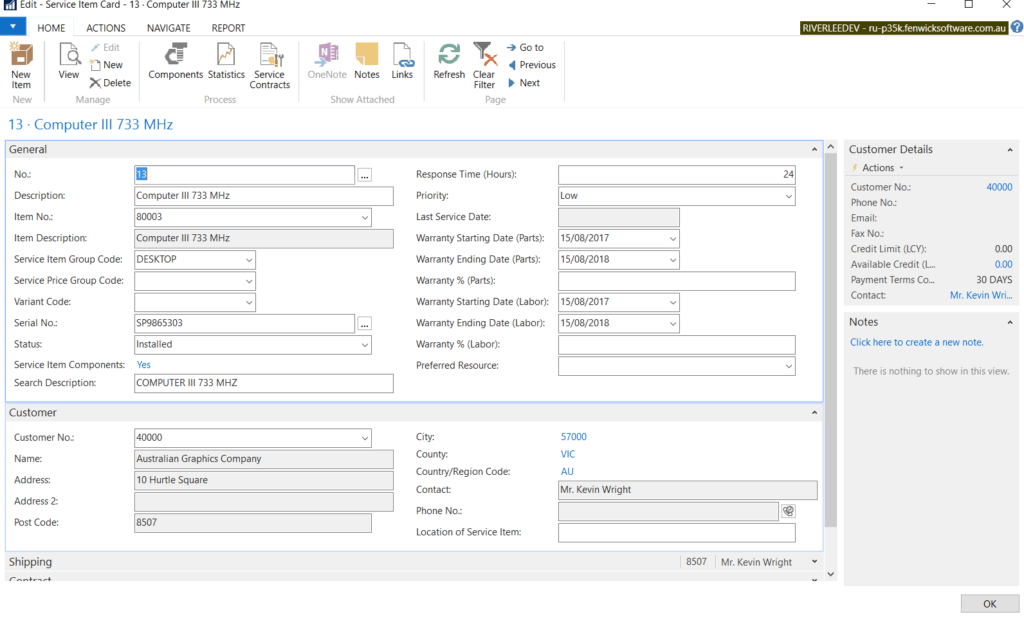Image resolution: width=1024 pixels, height=619 pixels.
Task: Open the Priority dropdown
Action: tap(788, 196)
